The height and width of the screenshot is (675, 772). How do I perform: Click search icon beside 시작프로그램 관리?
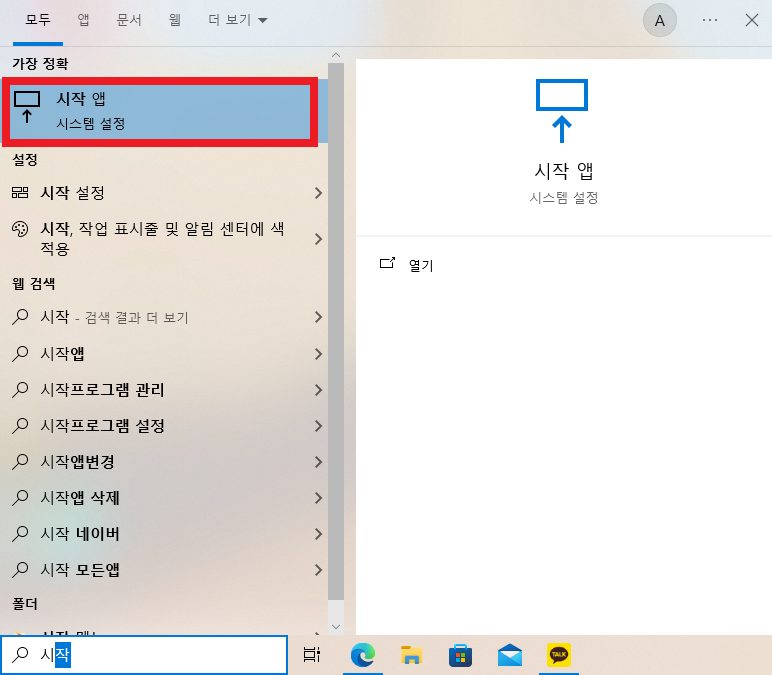[20, 389]
